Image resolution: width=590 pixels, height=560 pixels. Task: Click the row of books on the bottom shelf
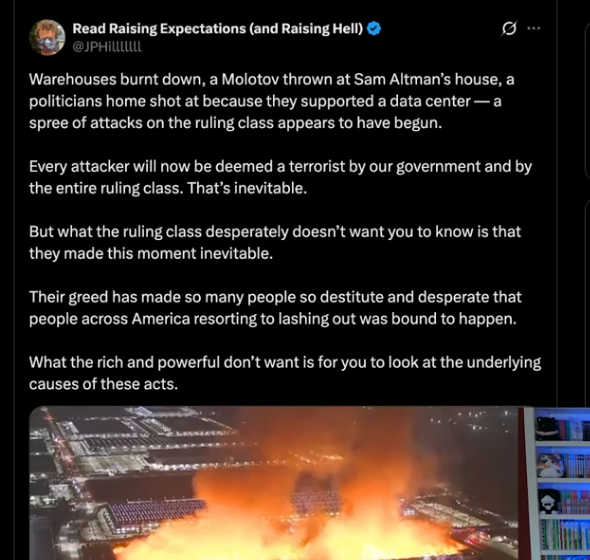566,535
